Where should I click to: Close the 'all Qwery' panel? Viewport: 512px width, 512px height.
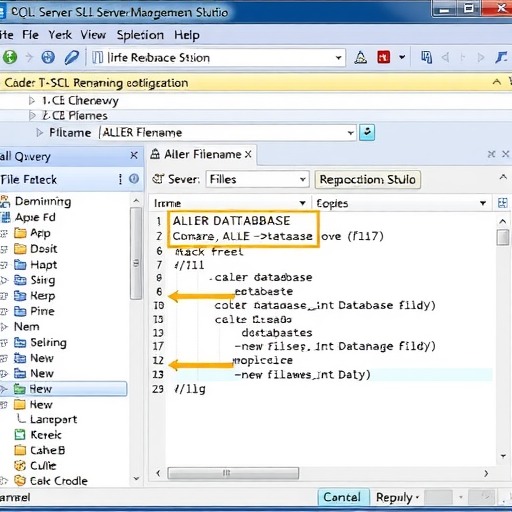click(x=134, y=155)
